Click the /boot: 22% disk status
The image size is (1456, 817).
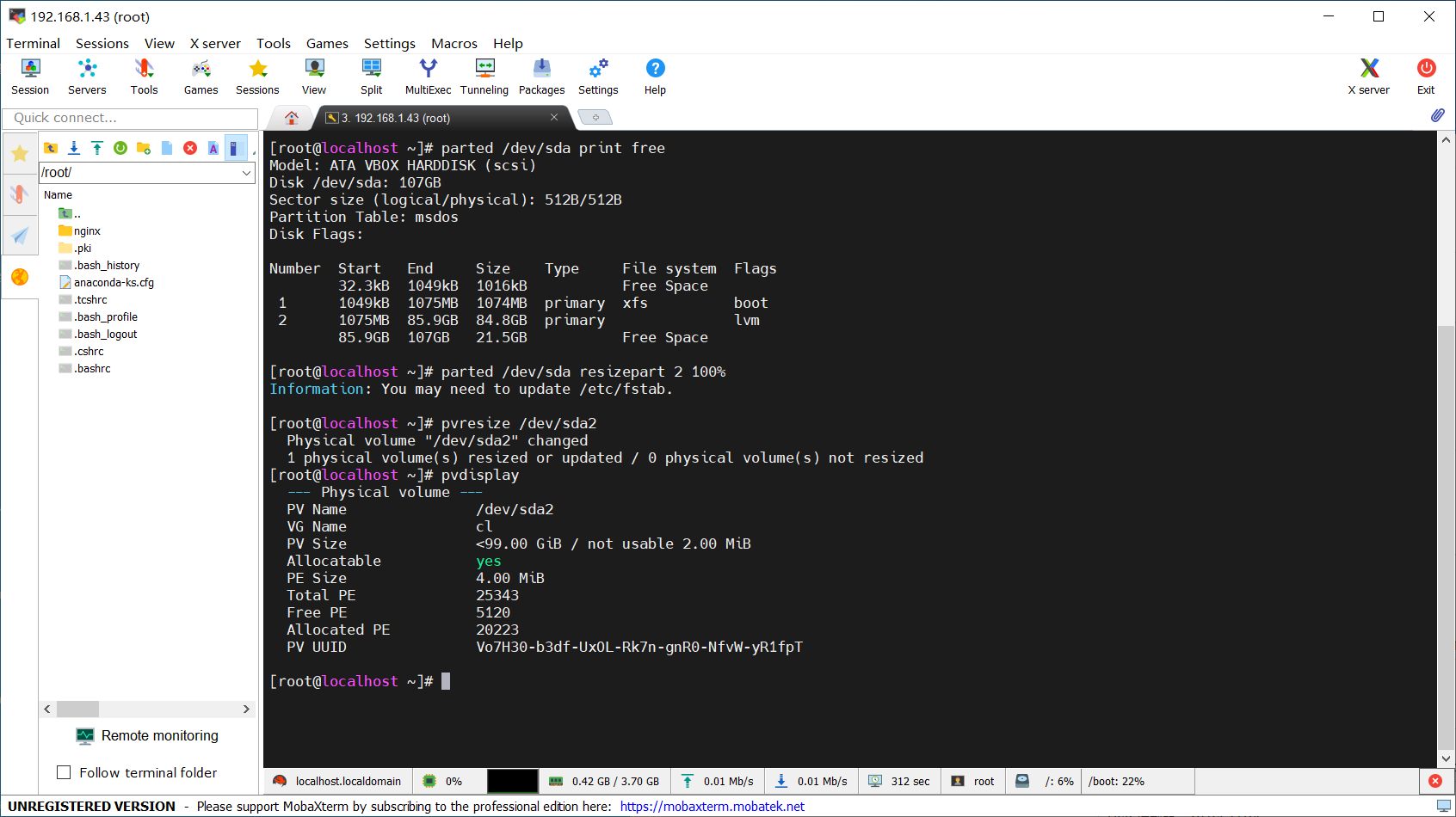(x=1116, y=781)
